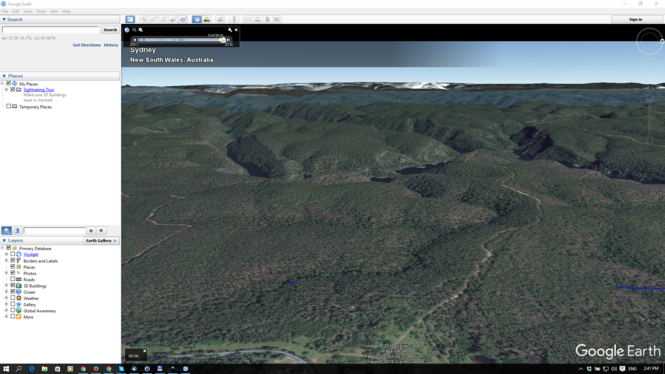Toggle the Borders and Labels checkbox

13,260
